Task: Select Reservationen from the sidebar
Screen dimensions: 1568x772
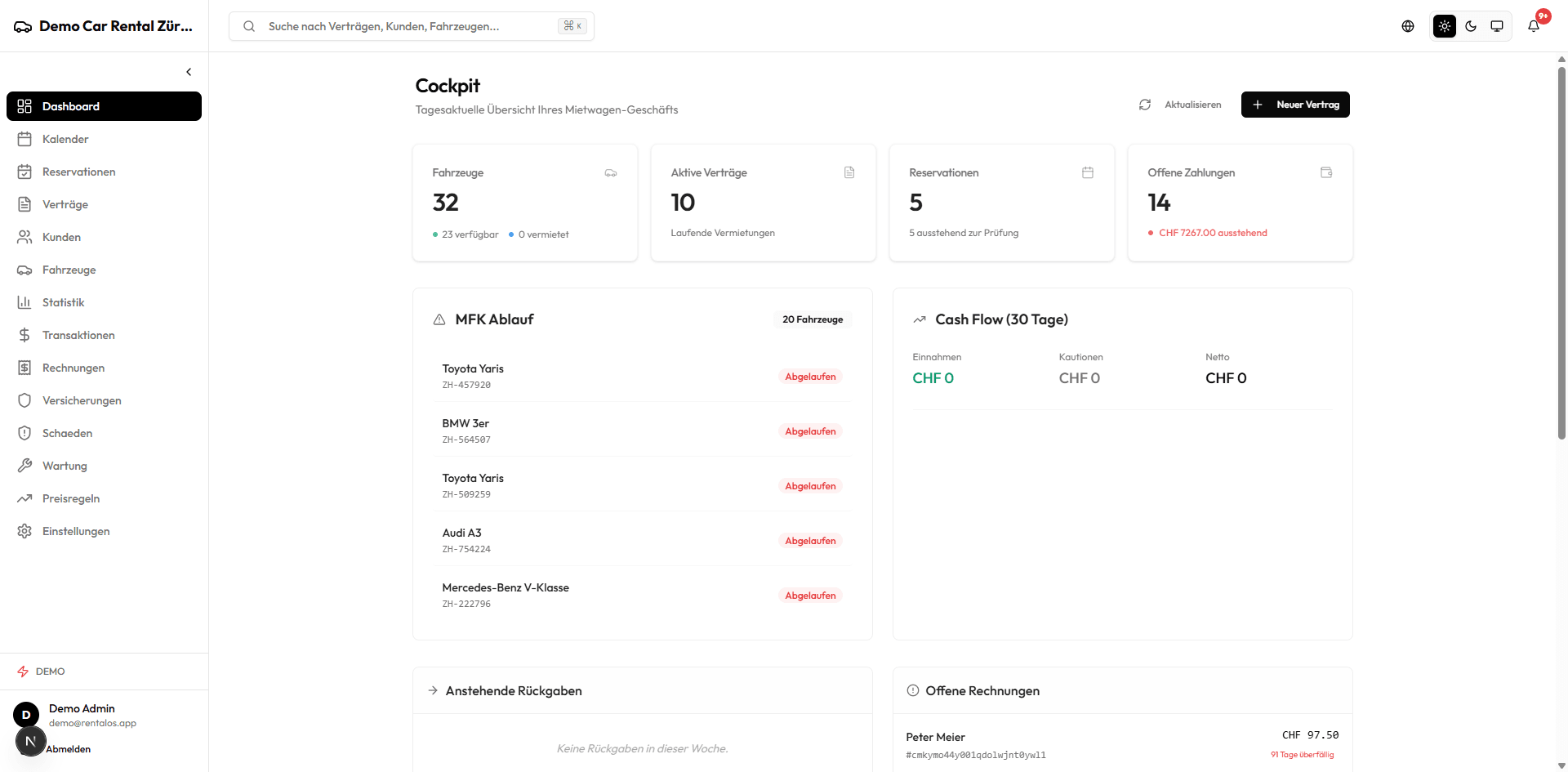Action: click(x=78, y=172)
